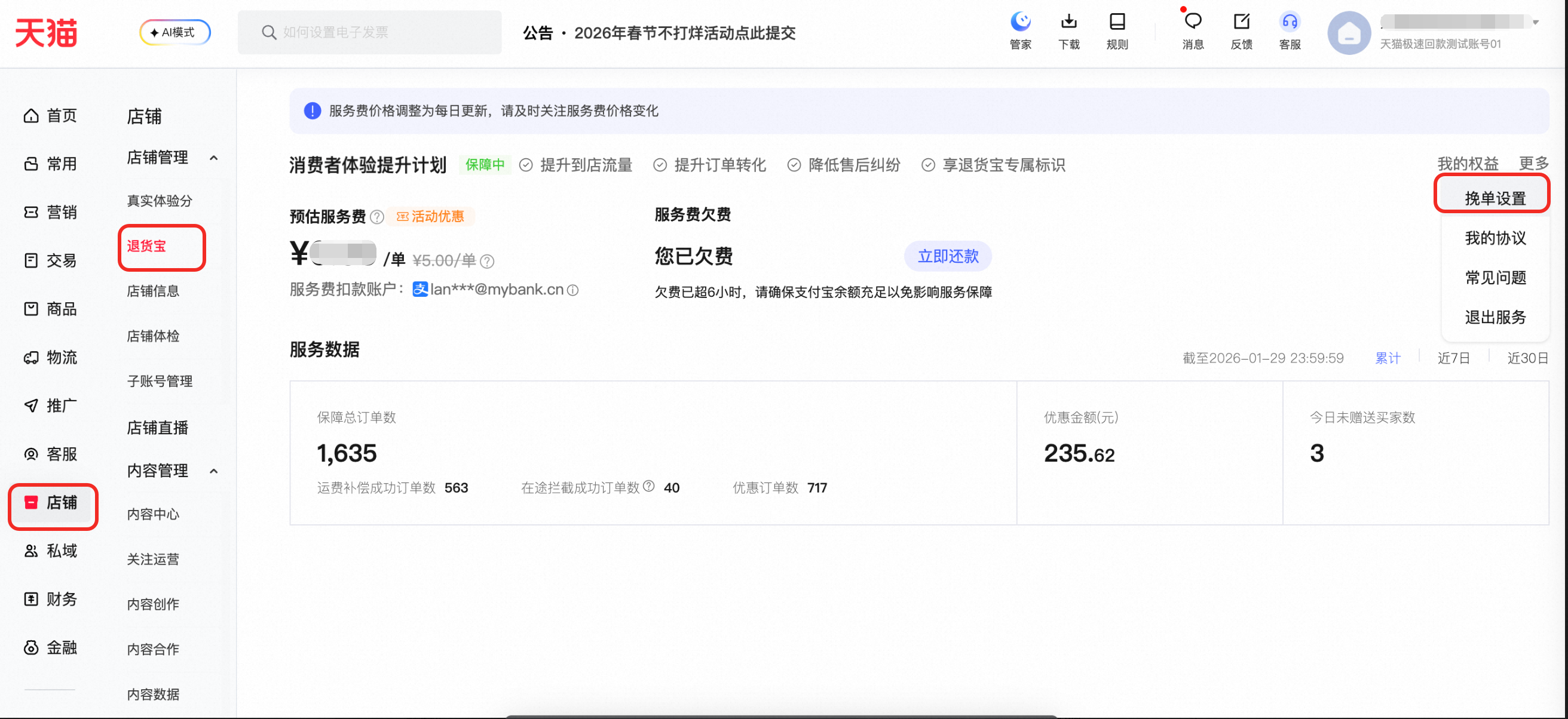Open 内容创作 submenu item

[154, 604]
